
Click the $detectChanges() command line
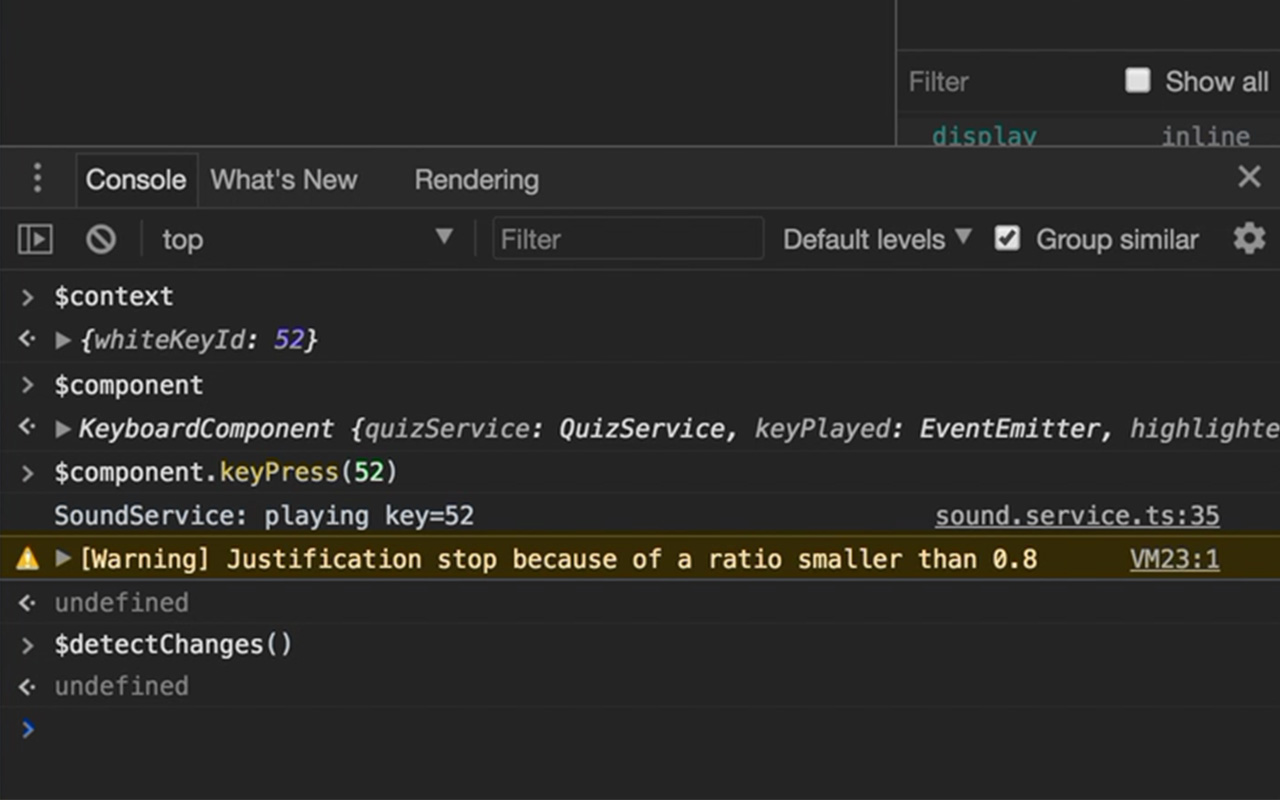pos(173,644)
